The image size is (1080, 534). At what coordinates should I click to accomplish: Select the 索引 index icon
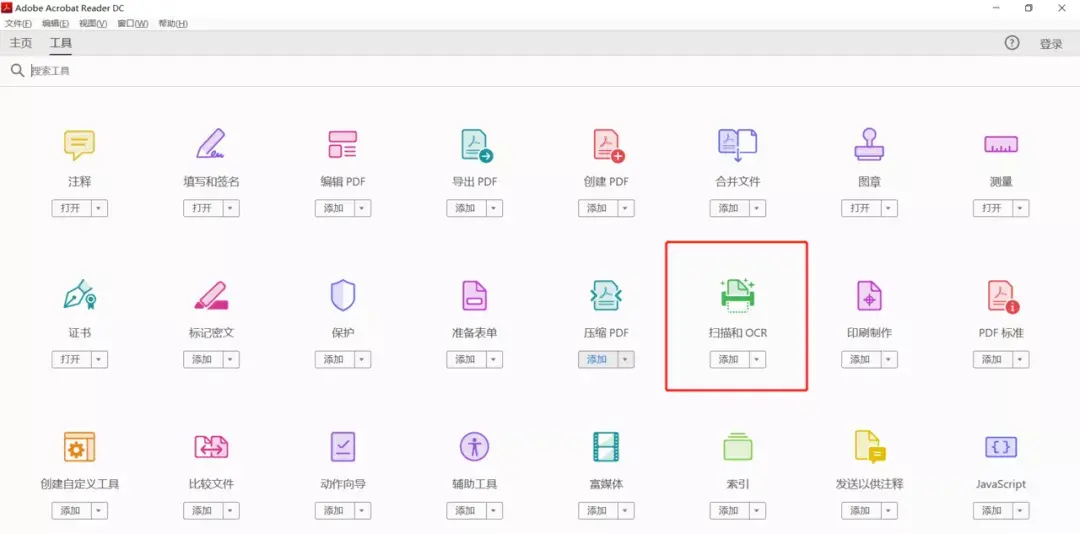tap(738, 446)
